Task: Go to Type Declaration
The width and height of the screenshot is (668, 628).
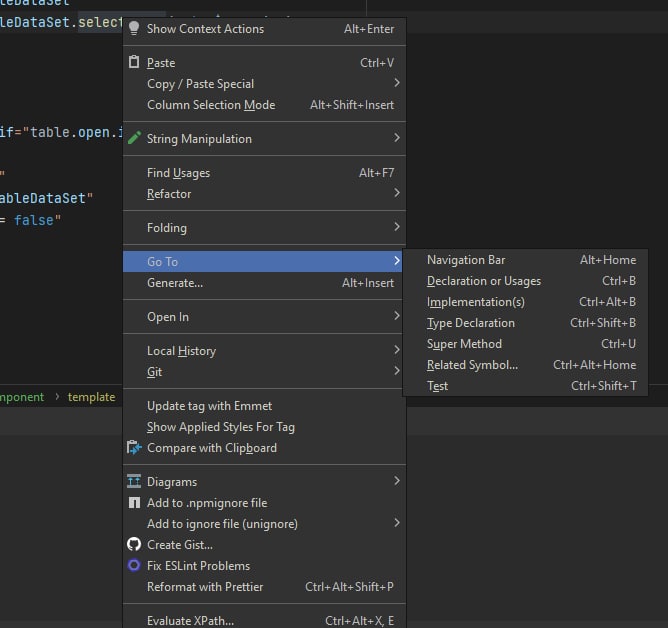Action: (471, 323)
